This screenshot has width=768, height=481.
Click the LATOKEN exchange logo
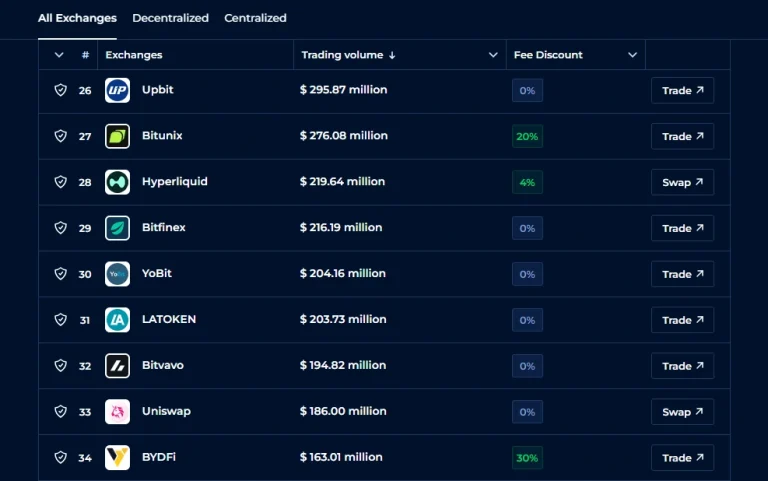point(118,320)
